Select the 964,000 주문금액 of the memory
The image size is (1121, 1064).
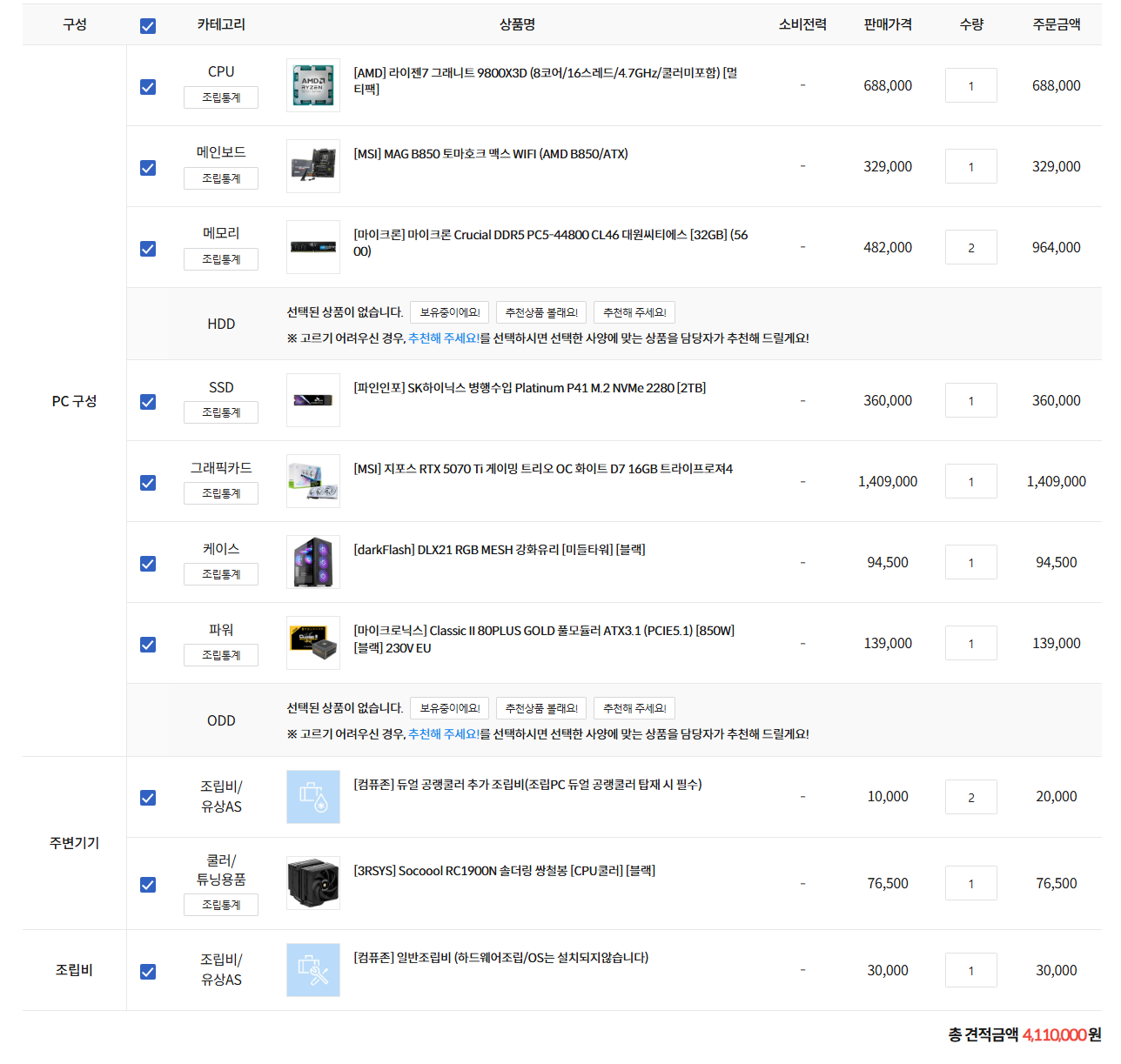pyautogui.click(x=1057, y=247)
